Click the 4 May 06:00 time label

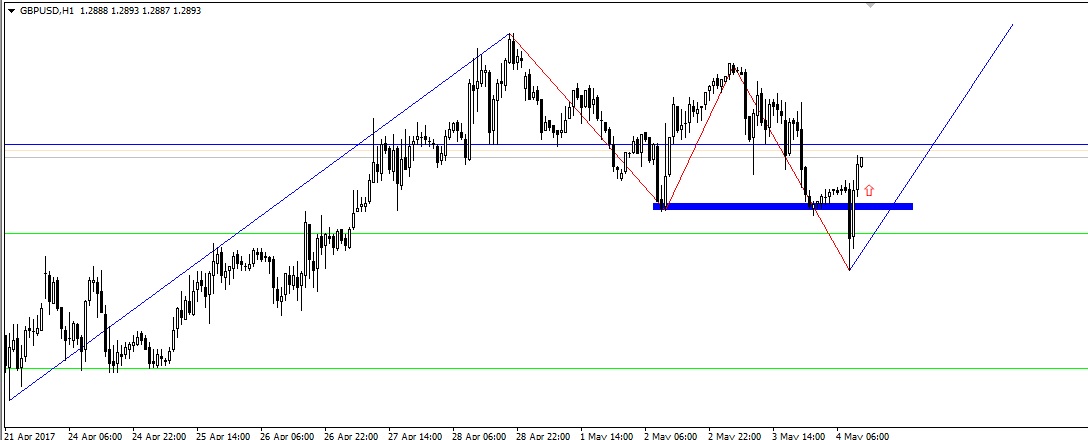point(862,435)
